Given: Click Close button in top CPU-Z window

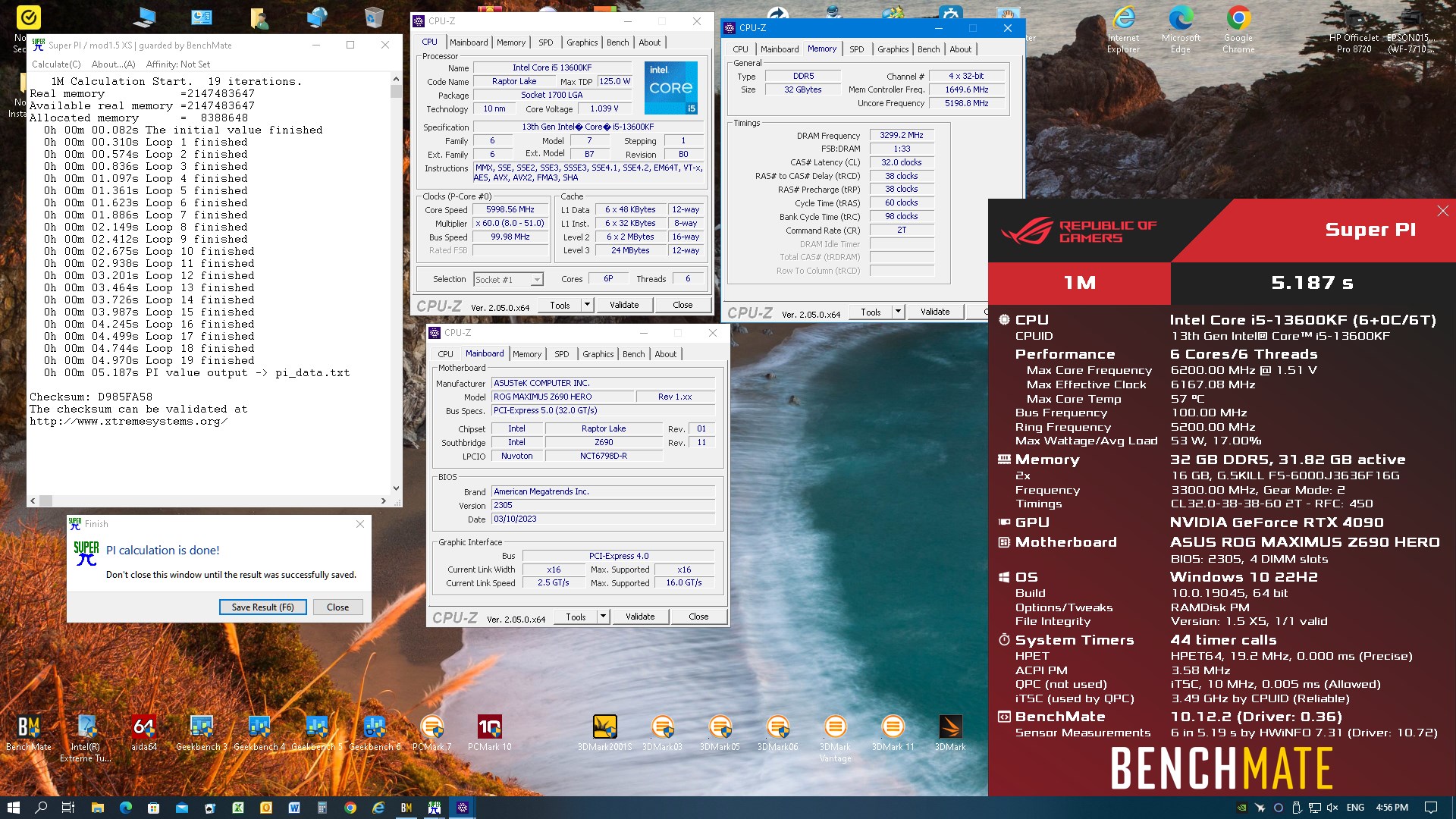Looking at the screenshot, I should 682,305.
